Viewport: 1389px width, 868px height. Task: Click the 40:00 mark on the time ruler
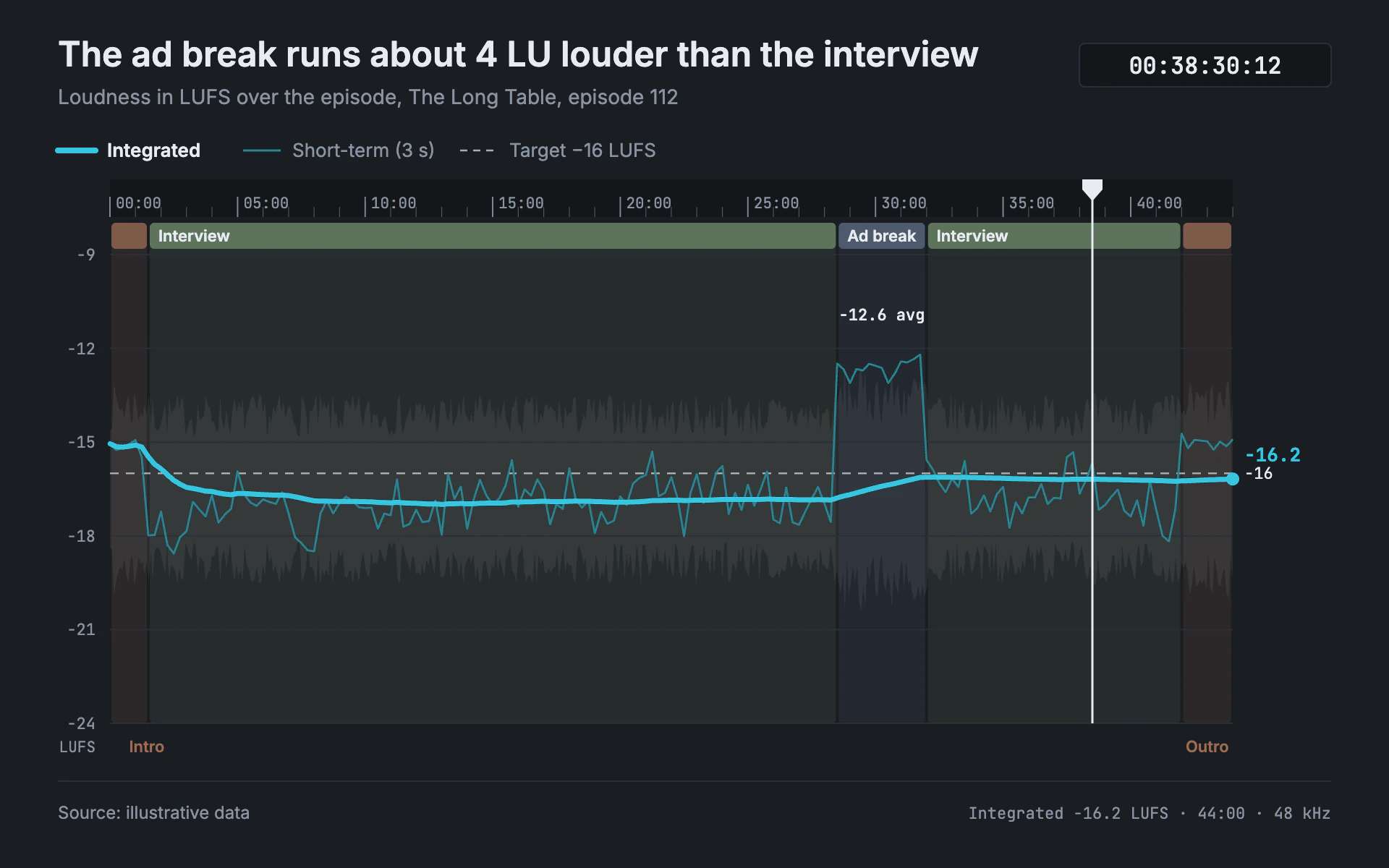(1159, 203)
